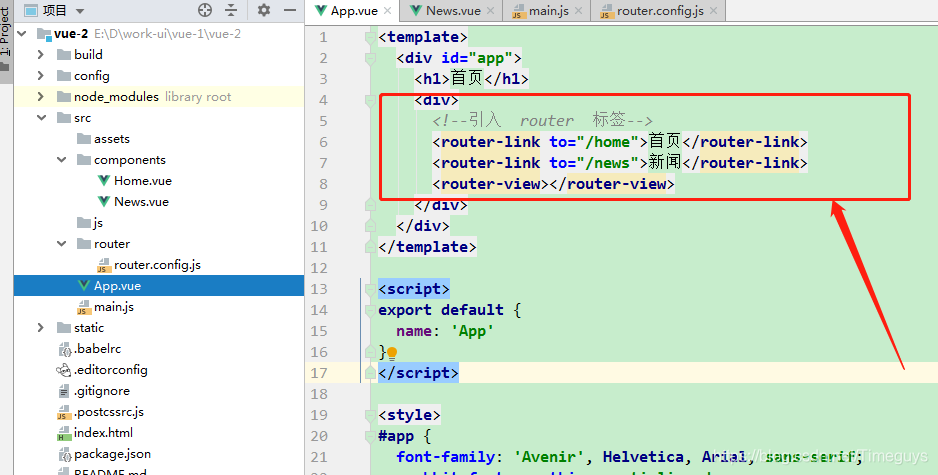Open package.json in project tree

(x=112, y=454)
